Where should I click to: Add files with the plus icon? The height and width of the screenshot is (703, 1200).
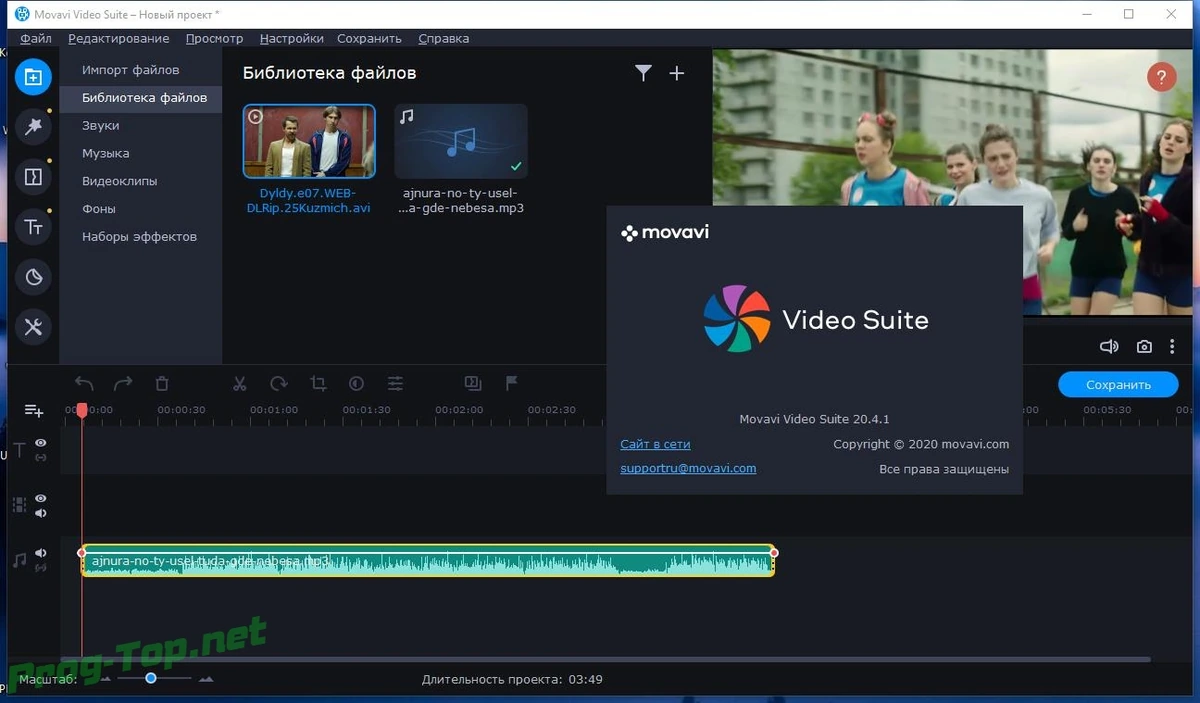[x=677, y=73]
